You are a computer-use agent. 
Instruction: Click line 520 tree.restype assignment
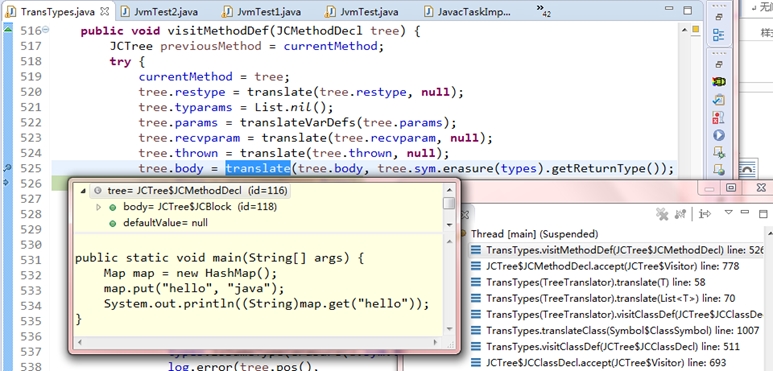301,92
